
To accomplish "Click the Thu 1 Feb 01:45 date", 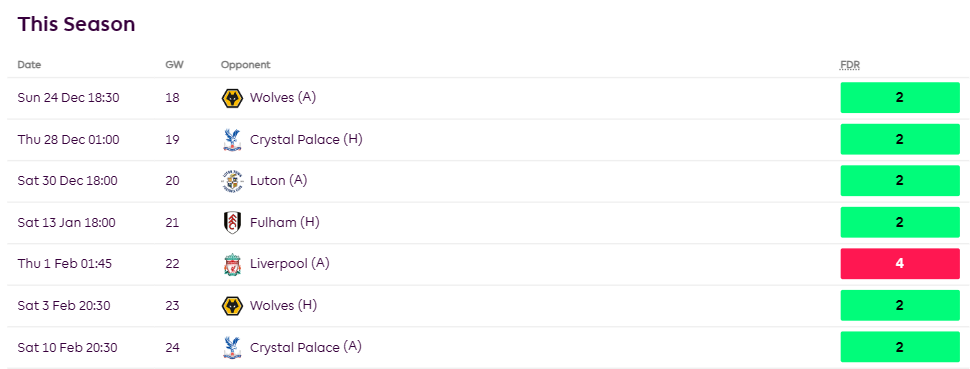I will tap(64, 264).
